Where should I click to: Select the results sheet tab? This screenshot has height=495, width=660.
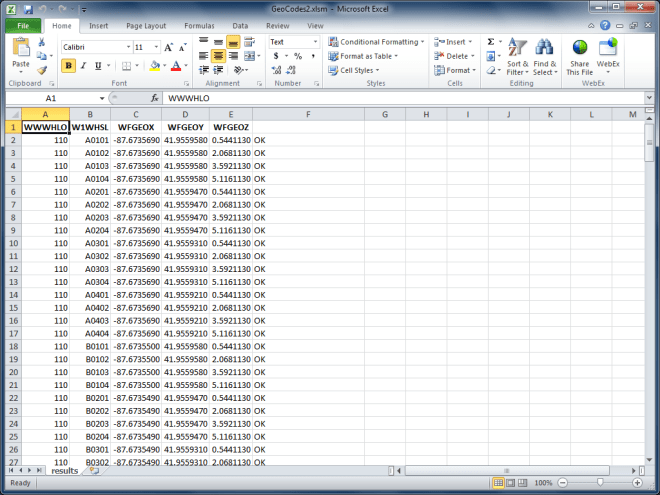(x=65, y=470)
